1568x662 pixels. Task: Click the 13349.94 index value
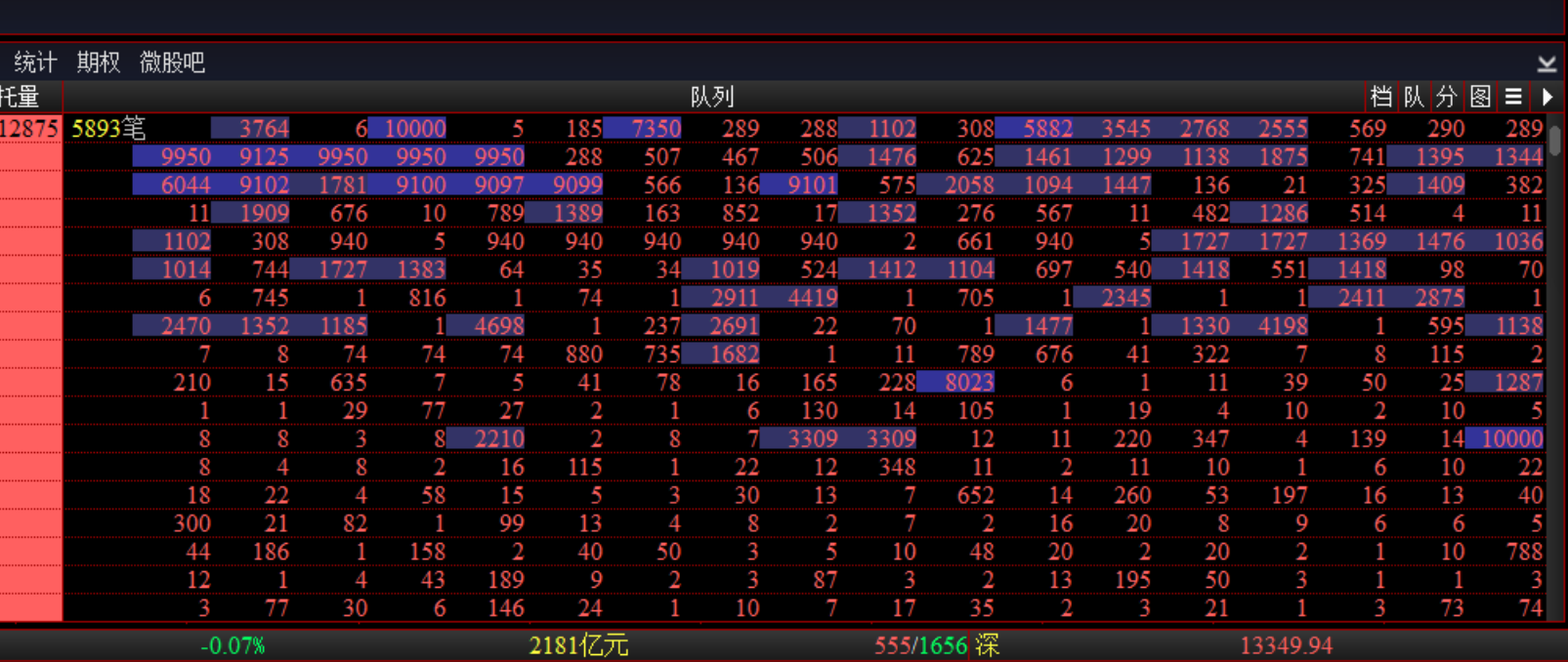[1286, 646]
